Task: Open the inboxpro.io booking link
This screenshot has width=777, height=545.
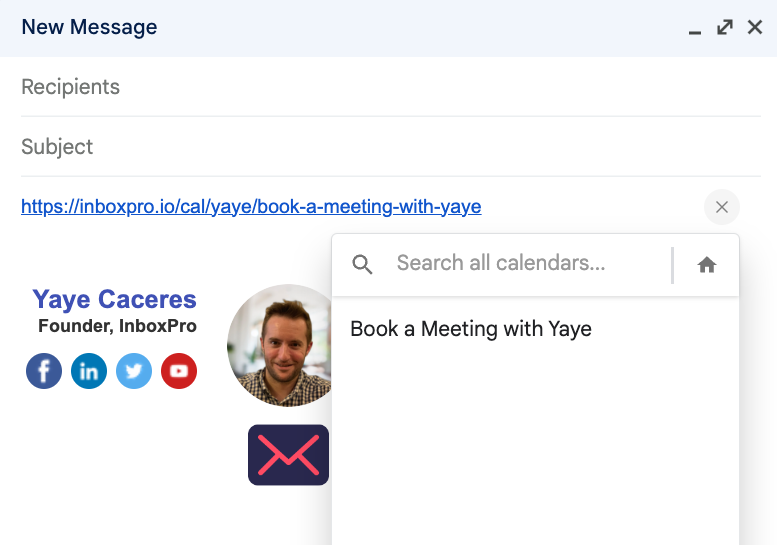Action: click(x=251, y=207)
